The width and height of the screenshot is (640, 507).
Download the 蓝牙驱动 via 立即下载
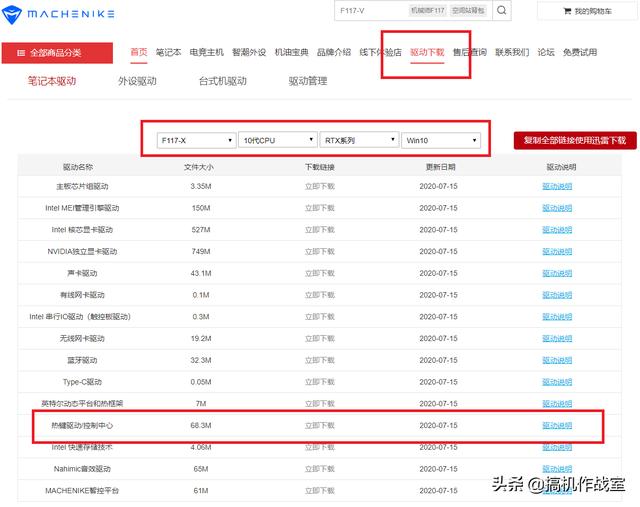coord(320,360)
